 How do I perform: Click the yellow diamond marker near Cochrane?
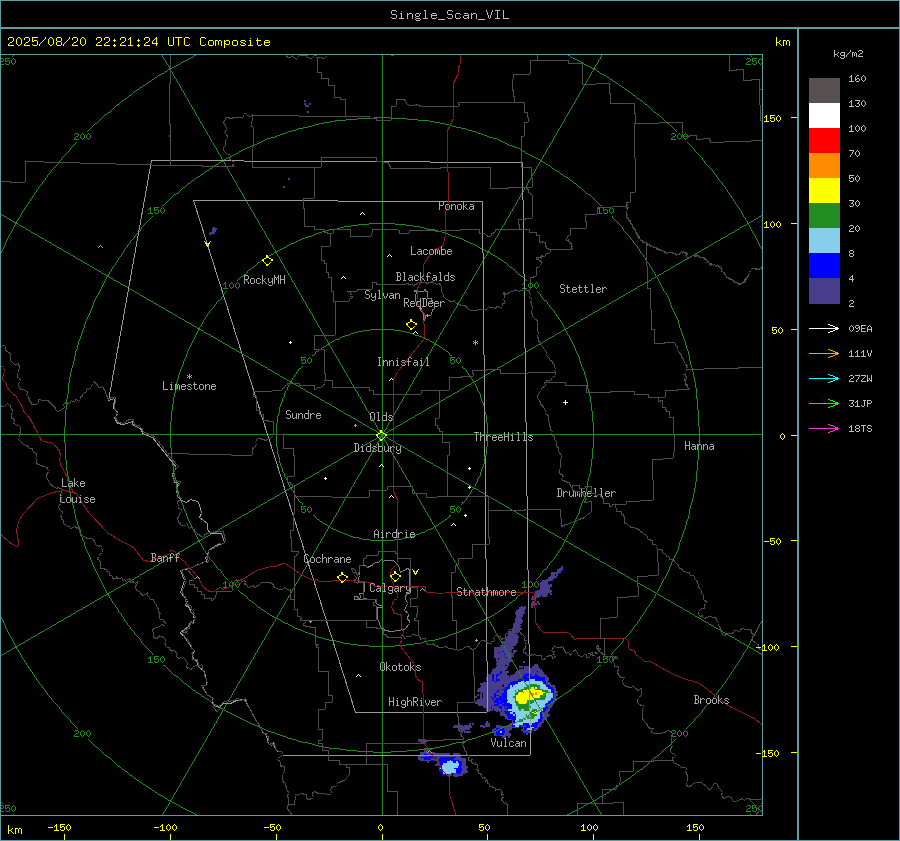pos(342,577)
